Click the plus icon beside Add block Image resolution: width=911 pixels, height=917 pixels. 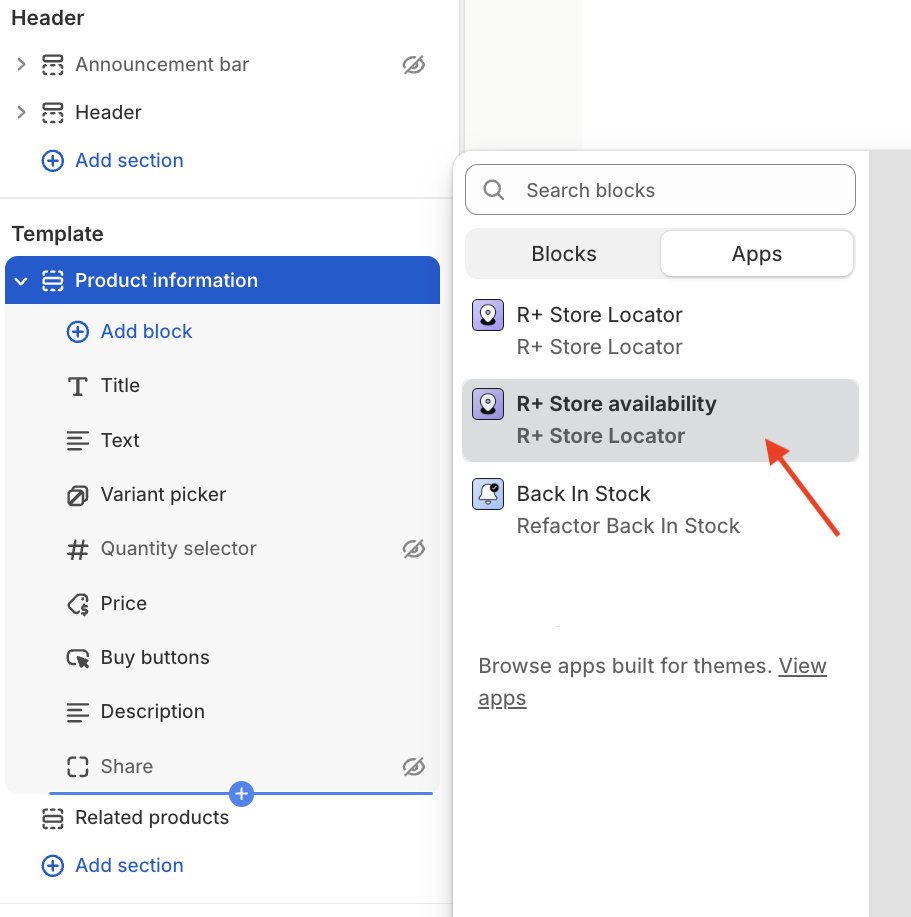(x=78, y=332)
